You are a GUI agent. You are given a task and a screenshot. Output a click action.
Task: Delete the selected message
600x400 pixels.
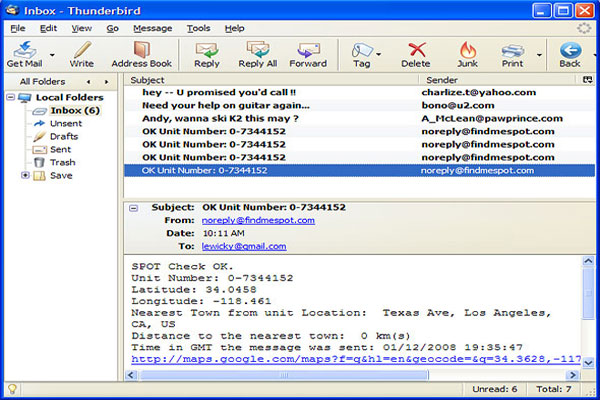click(416, 54)
